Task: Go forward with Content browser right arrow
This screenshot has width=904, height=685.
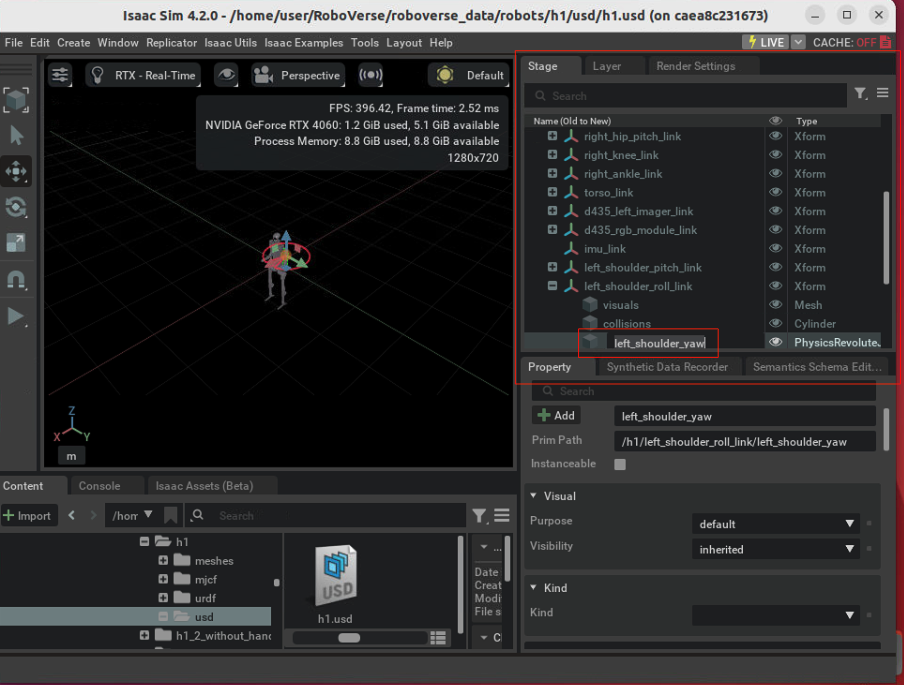Action: pyautogui.click(x=93, y=515)
